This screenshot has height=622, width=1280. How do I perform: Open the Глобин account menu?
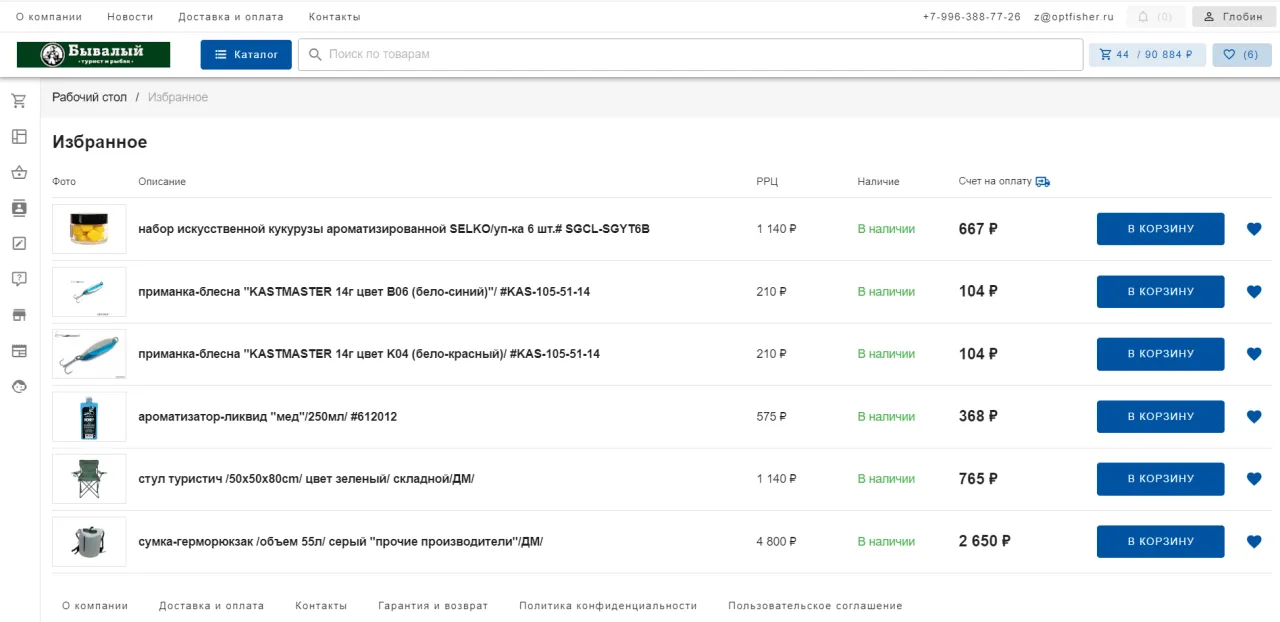tap(1232, 16)
